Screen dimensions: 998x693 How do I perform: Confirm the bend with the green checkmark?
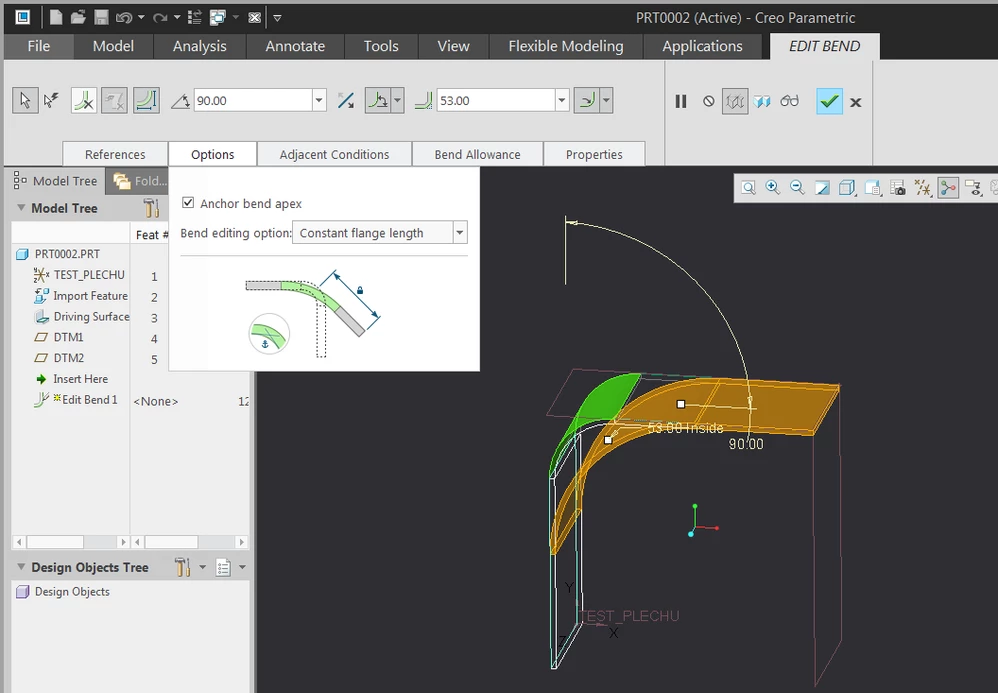(x=829, y=101)
